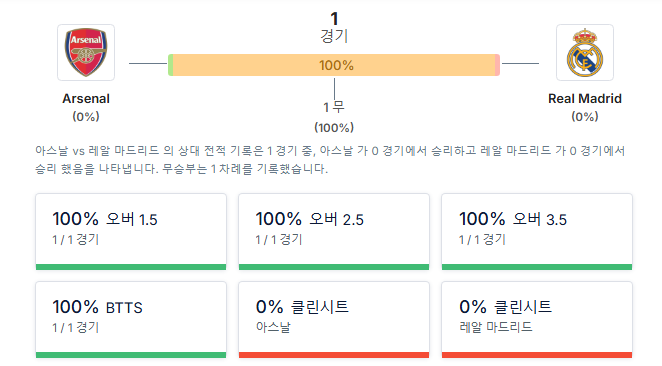The height and width of the screenshot is (366, 662).
Task: Click the pink Real Madrid win segment
Action: point(497,65)
